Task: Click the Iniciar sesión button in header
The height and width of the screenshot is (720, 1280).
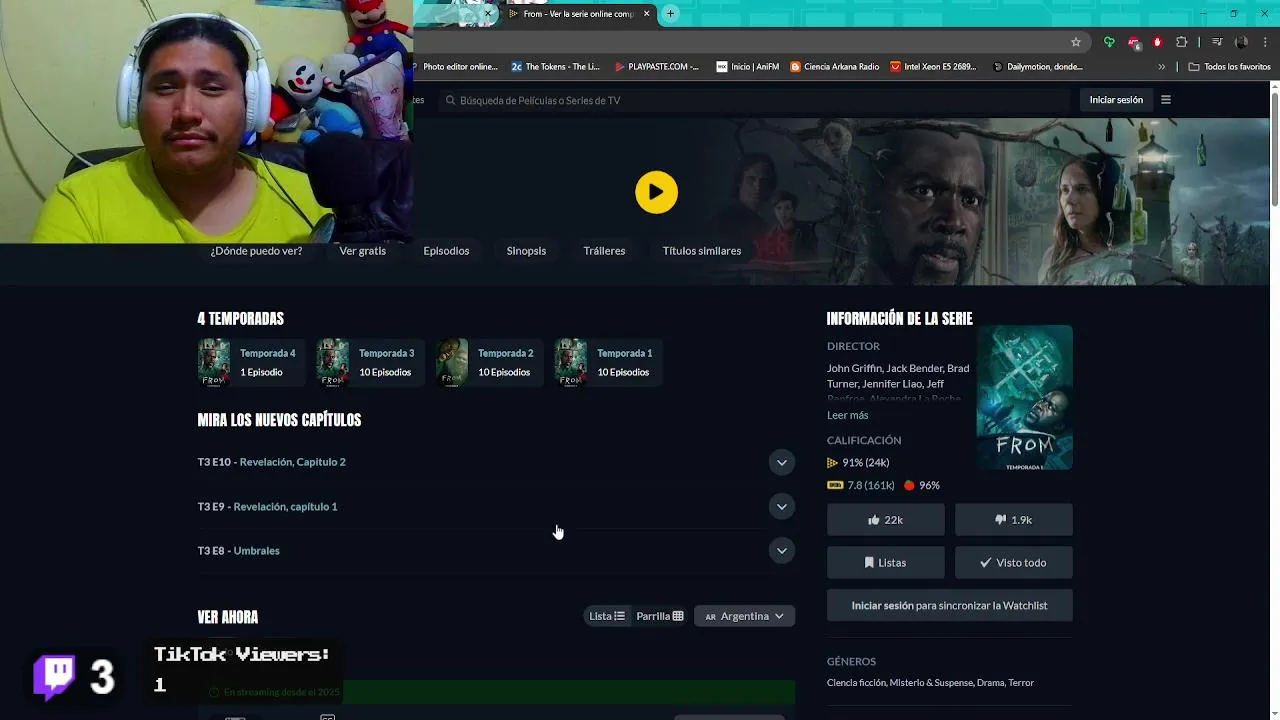Action: [x=1116, y=100]
